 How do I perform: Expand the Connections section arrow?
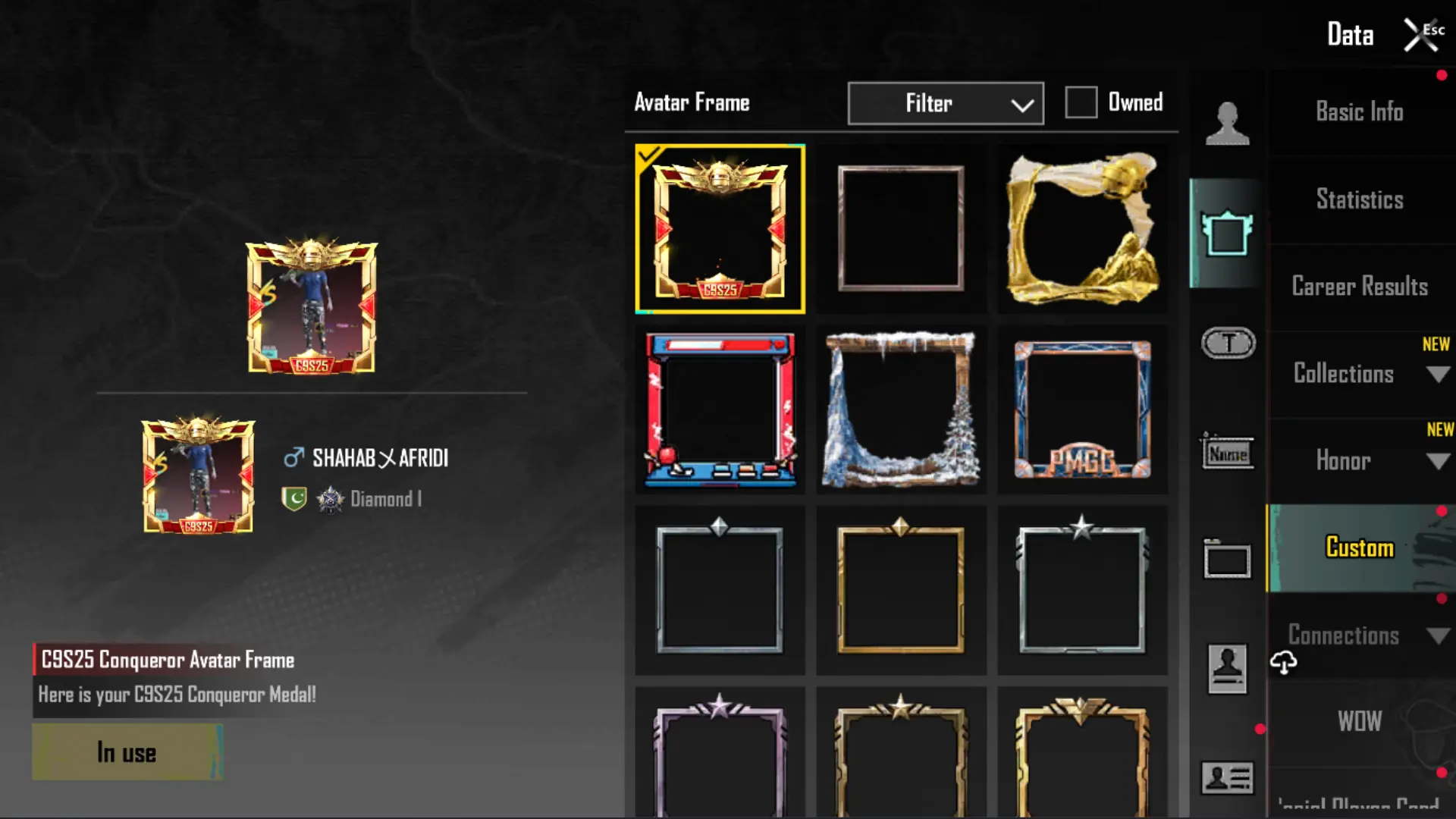pyautogui.click(x=1438, y=635)
